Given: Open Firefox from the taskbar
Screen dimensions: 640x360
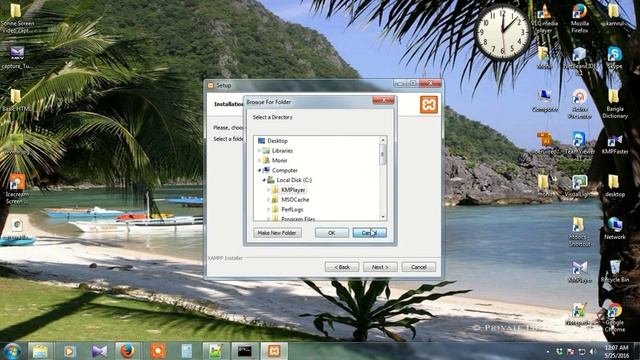Looking at the screenshot, I should (127, 351).
